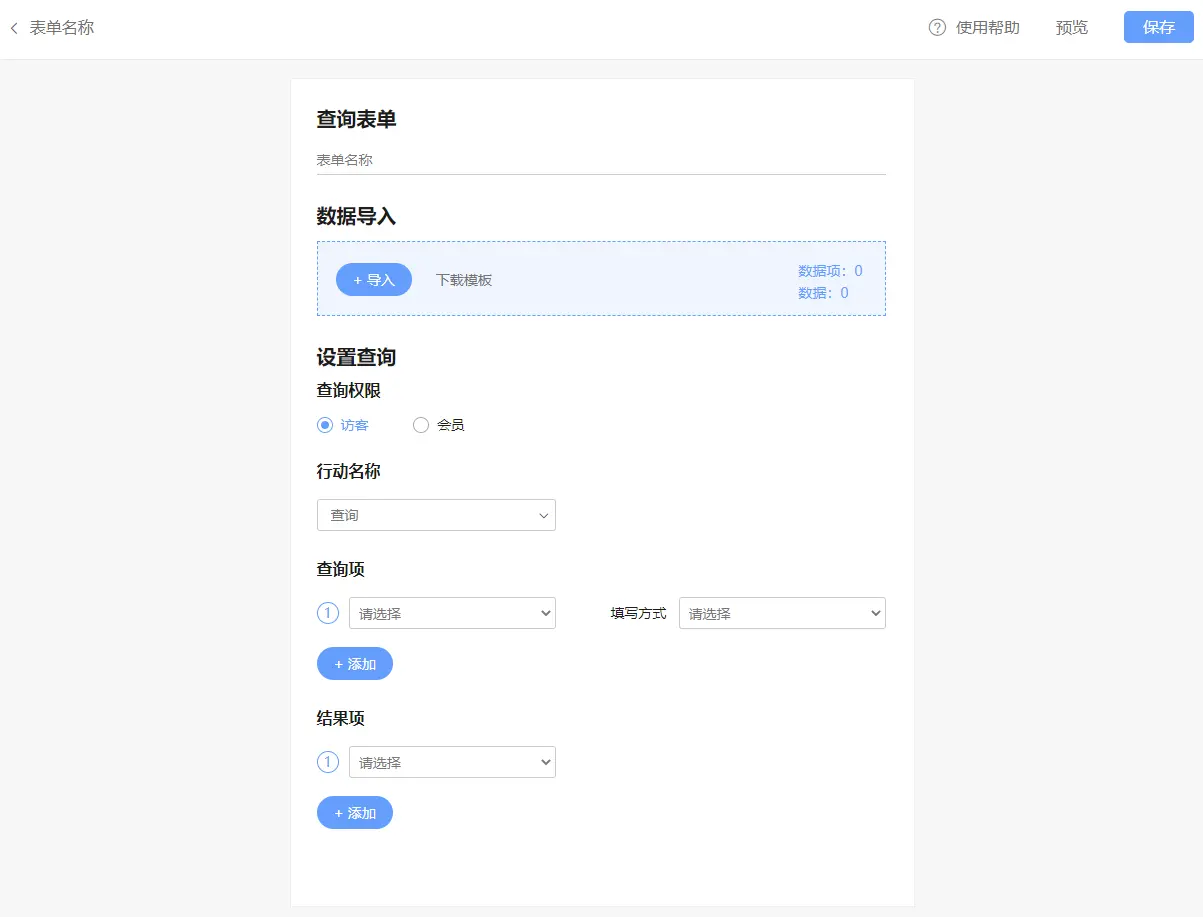Click the back arrow beside 表单名称
1203x917 pixels.
(x=14, y=28)
